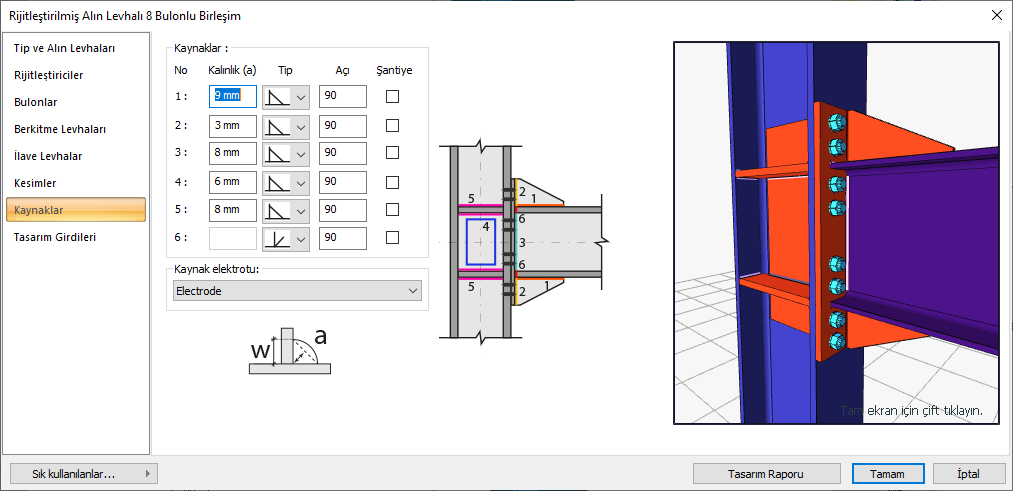
Task: Close the dialog with X button
Action: (x=995, y=15)
